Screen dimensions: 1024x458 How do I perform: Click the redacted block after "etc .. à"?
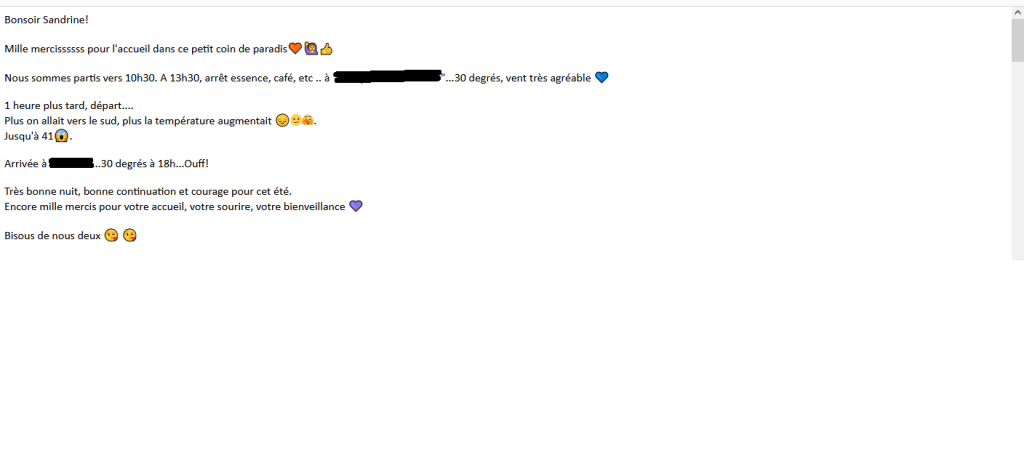coord(388,76)
